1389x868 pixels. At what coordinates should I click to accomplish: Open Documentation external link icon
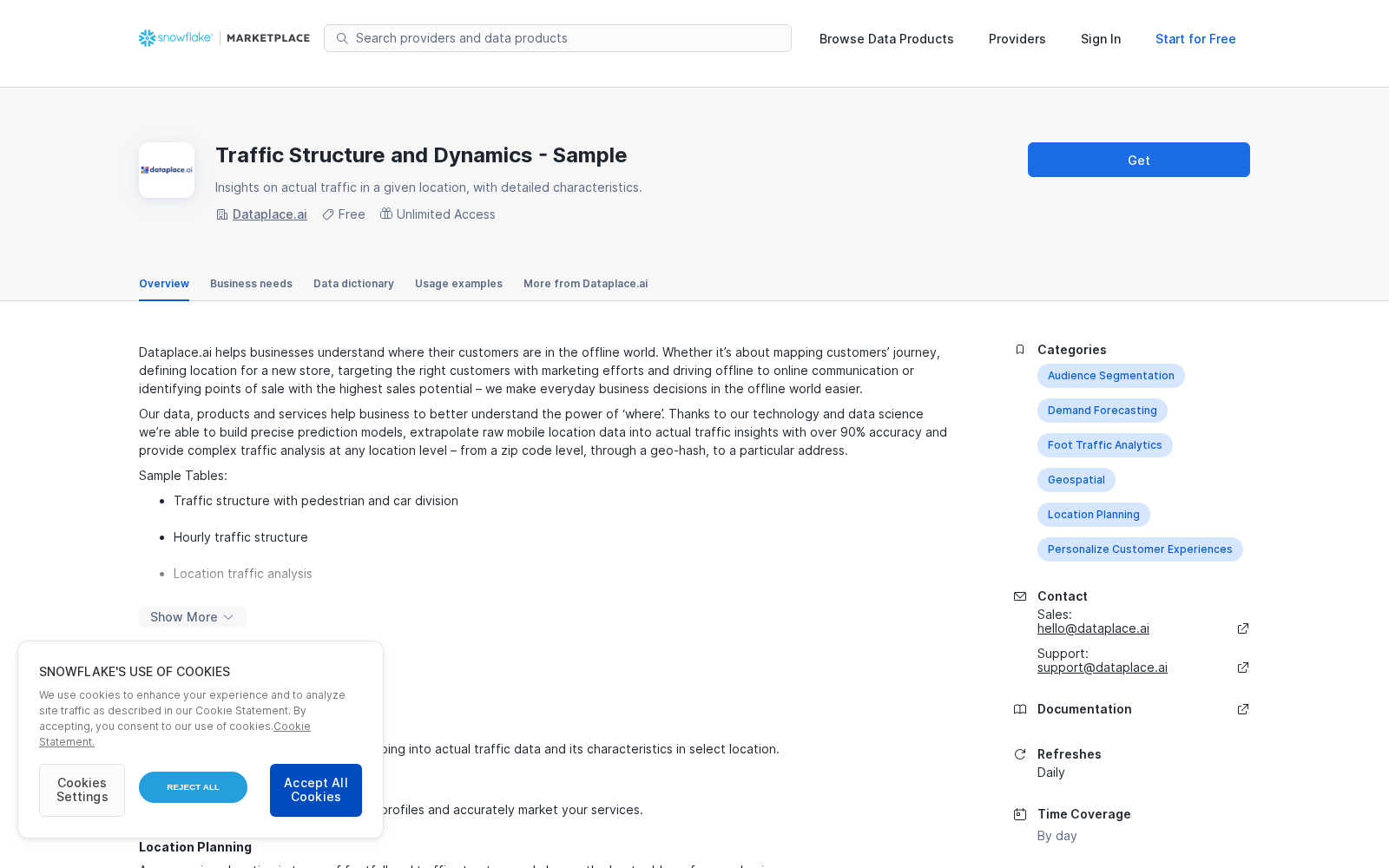pos(1243,709)
